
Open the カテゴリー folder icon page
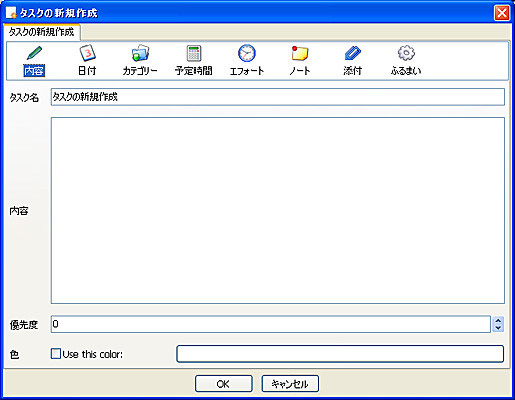click(x=140, y=53)
